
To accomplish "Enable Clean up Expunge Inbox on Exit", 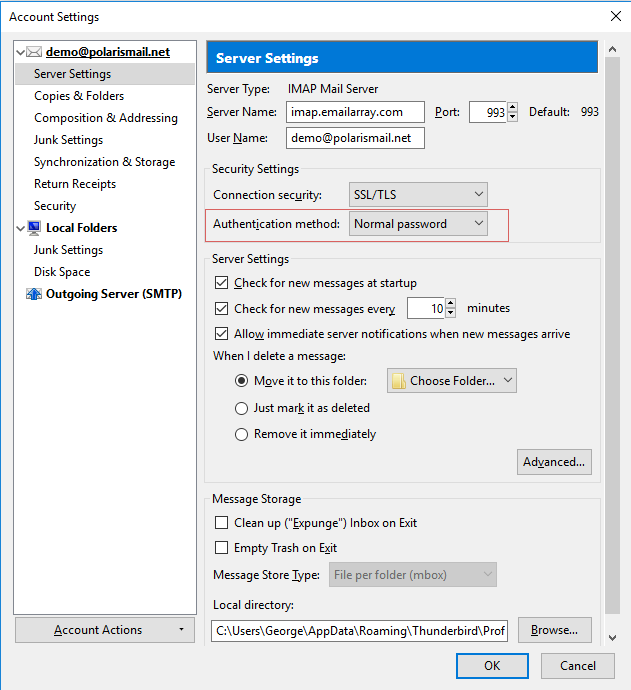I will (221, 522).
